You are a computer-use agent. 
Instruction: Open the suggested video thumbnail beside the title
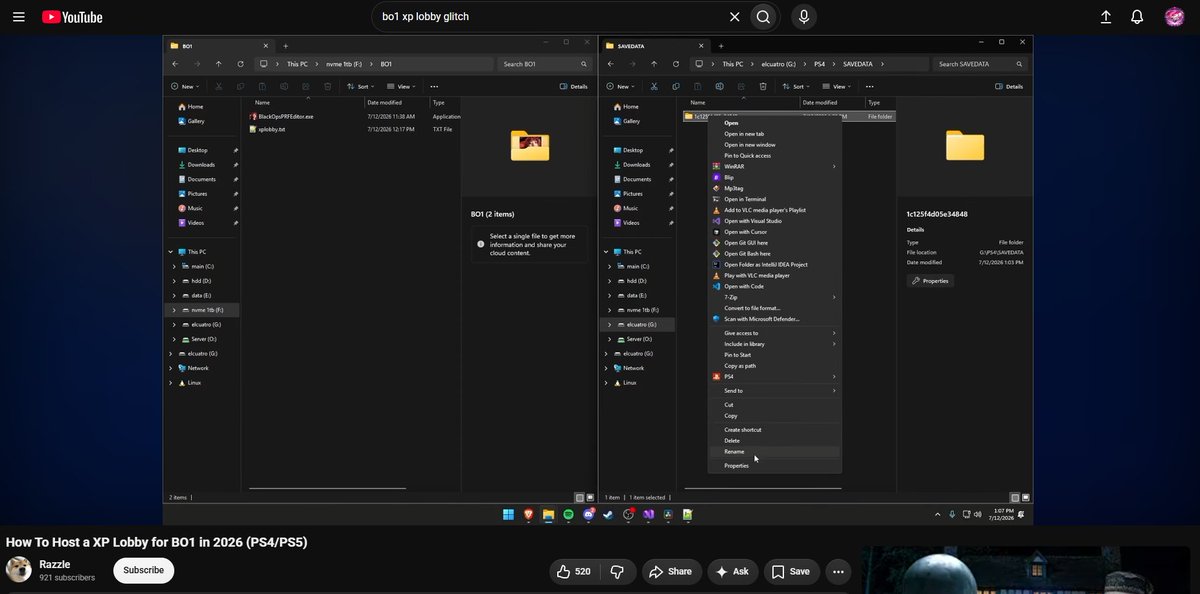click(1029, 571)
